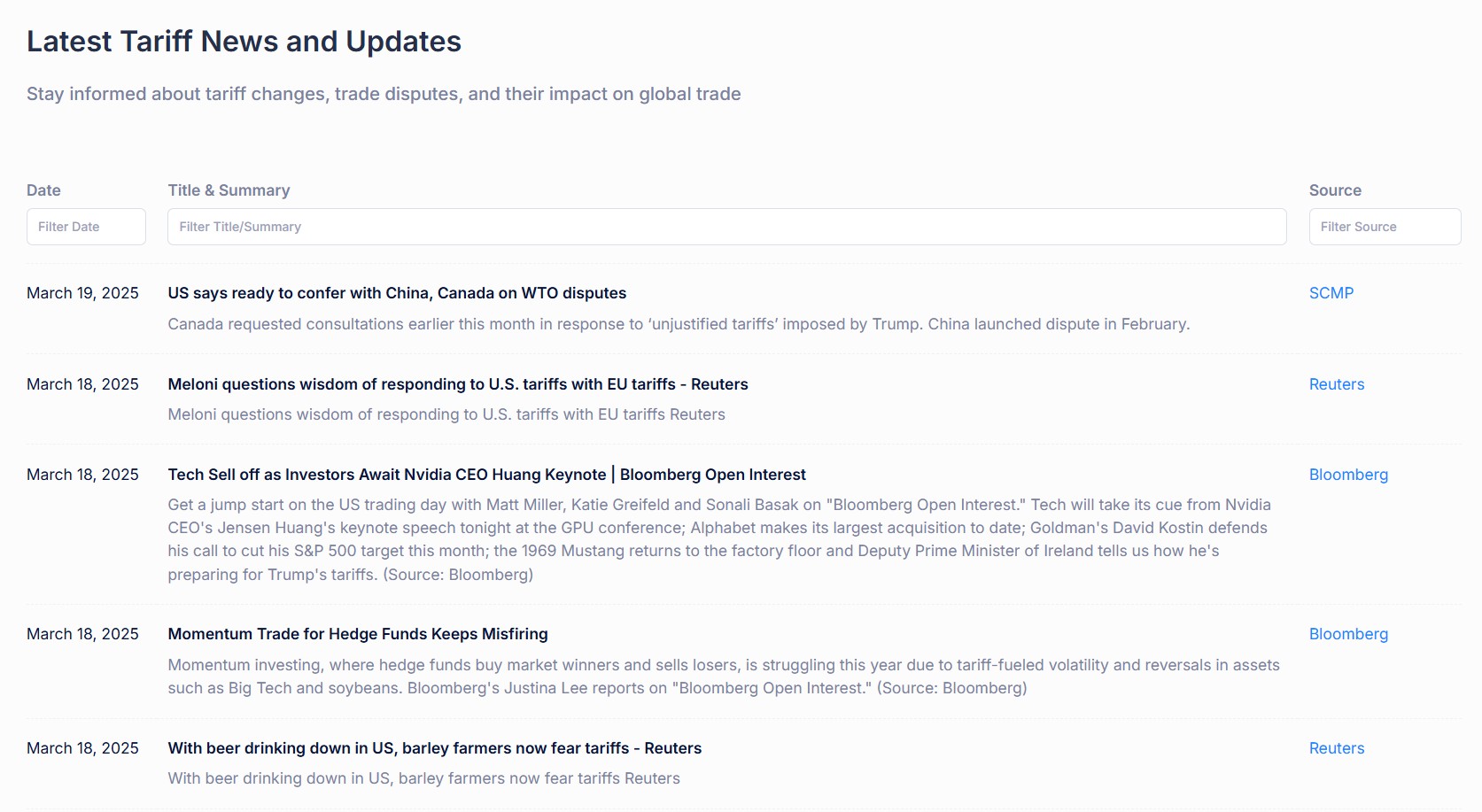Click the beer drinking barley farmers headline
Image resolution: width=1482 pixels, height=812 pixels.
434,748
